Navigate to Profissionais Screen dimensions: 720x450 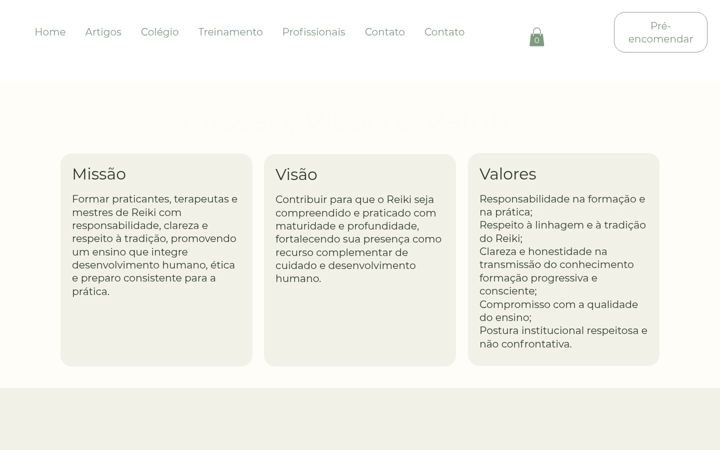314,32
